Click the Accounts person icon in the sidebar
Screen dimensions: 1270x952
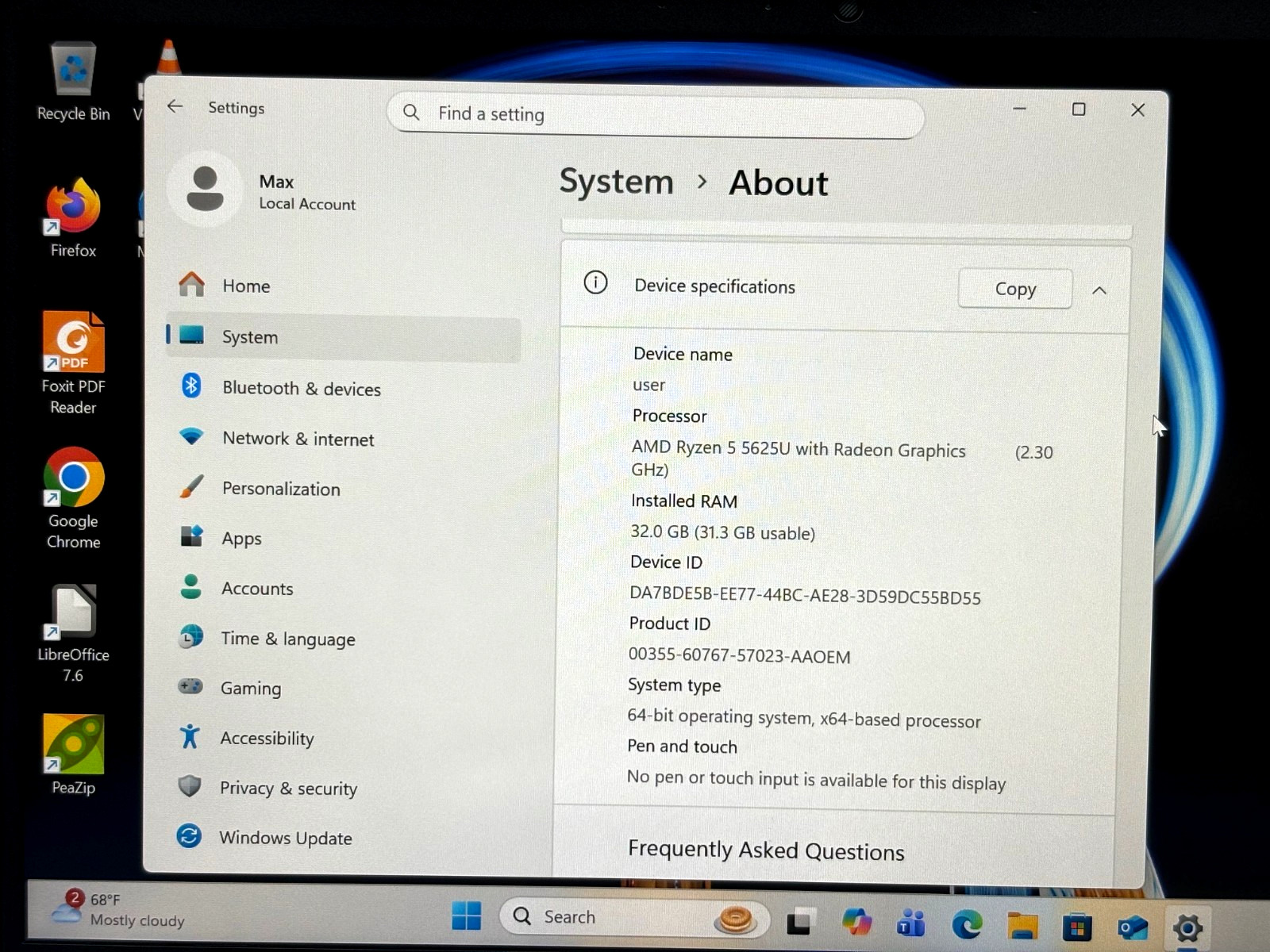tap(190, 586)
